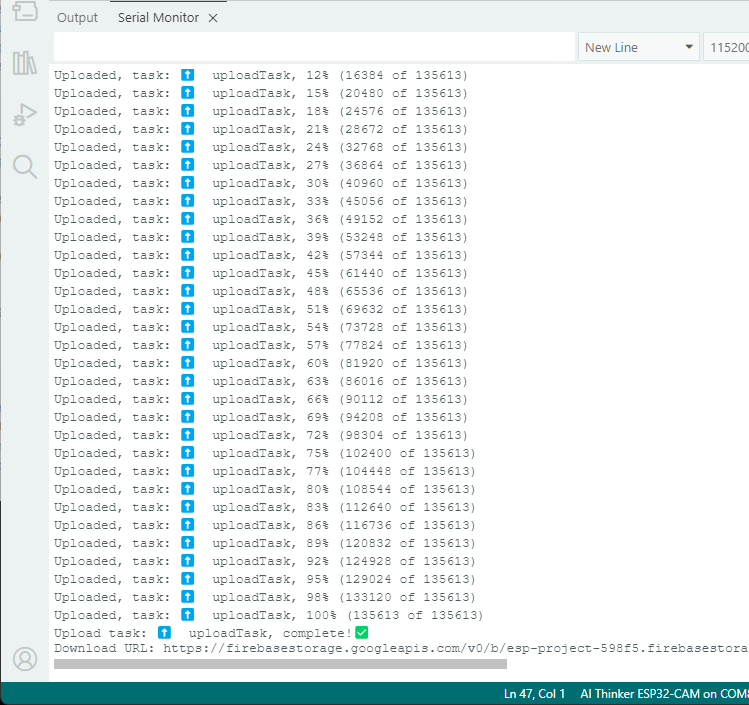The image size is (749, 705).
Task: Click the green checkmark after 'complete!'
Action: point(362,633)
